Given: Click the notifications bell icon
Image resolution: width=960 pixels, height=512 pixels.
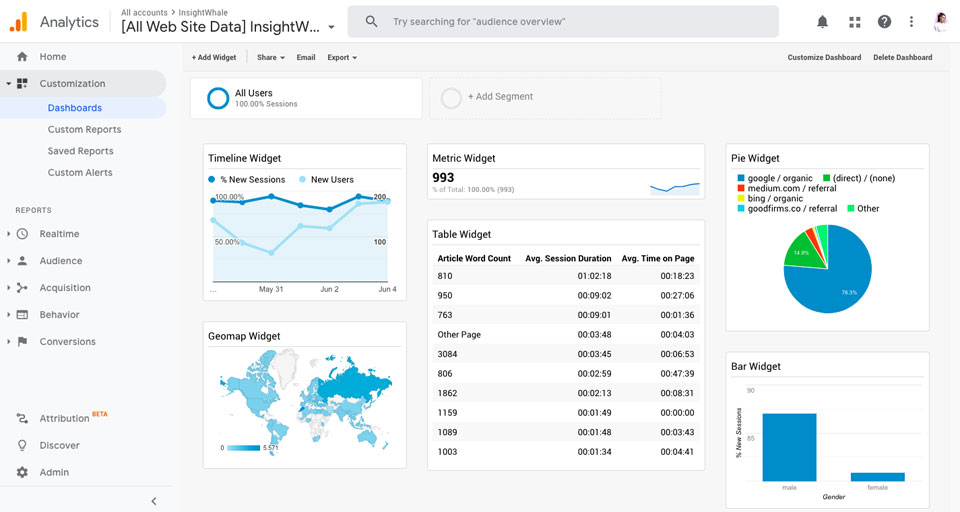Looking at the screenshot, I should pyautogui.click(x=822, y=22).
